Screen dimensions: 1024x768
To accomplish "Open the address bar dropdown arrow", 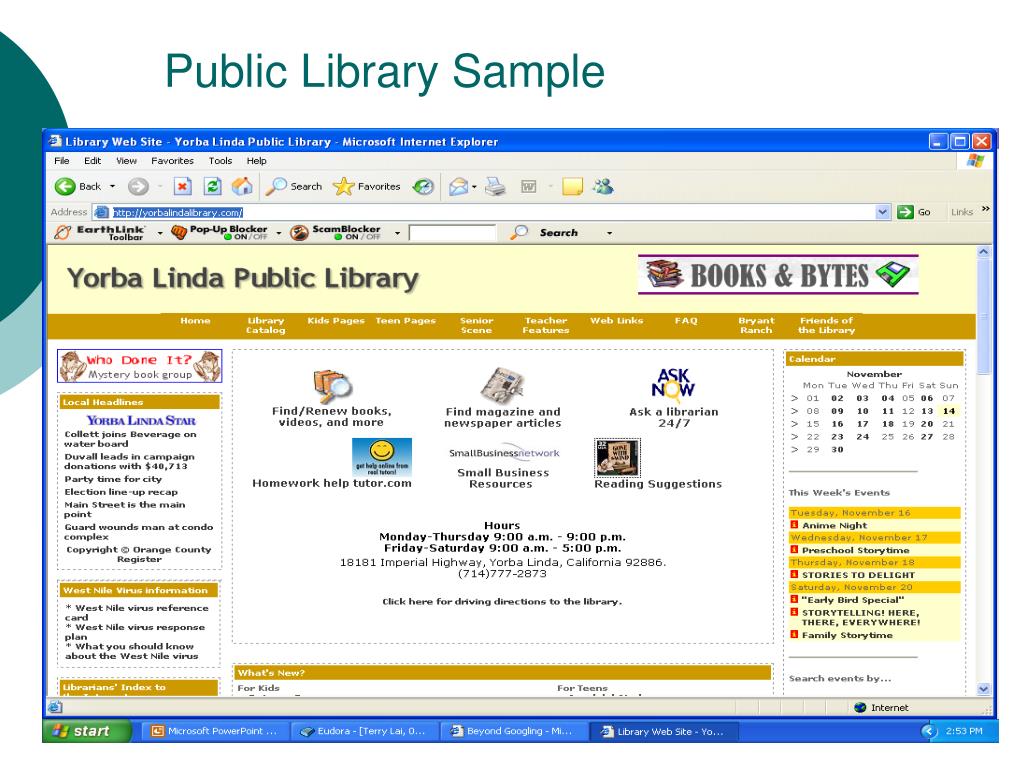I will pyautogui.click(x=883, y=212).
